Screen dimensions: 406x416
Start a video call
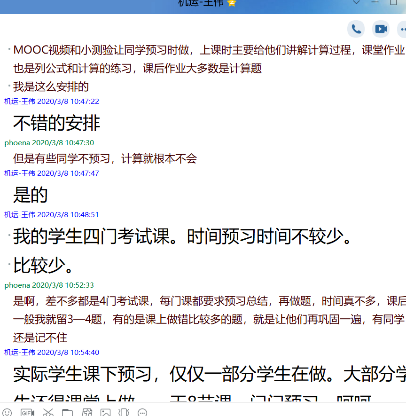(x=381, y=29)
